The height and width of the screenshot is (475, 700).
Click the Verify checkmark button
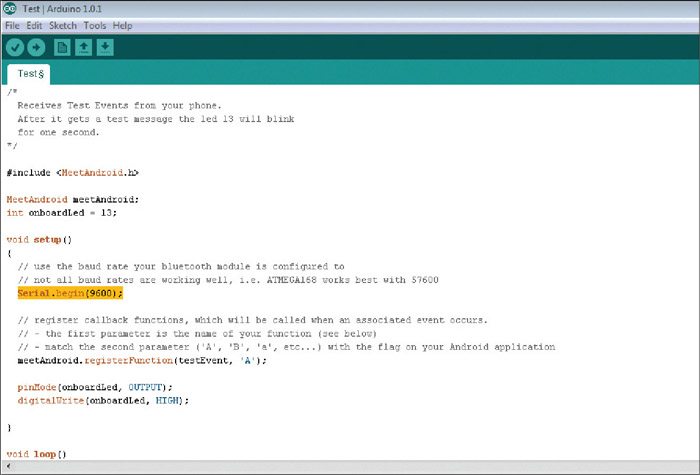[x=15, y=47]
